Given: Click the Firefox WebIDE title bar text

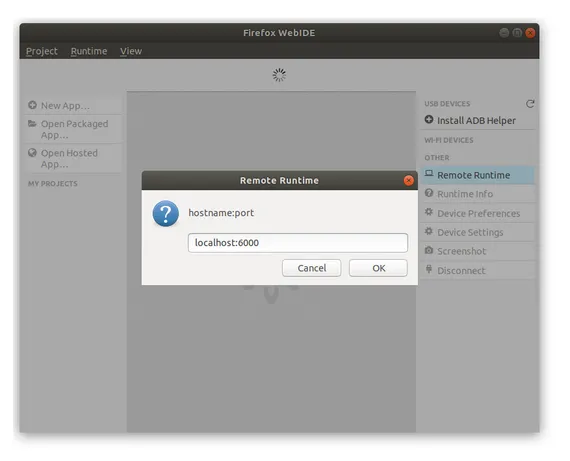Looking at the screenshot, I should click(x=279, y=33).
